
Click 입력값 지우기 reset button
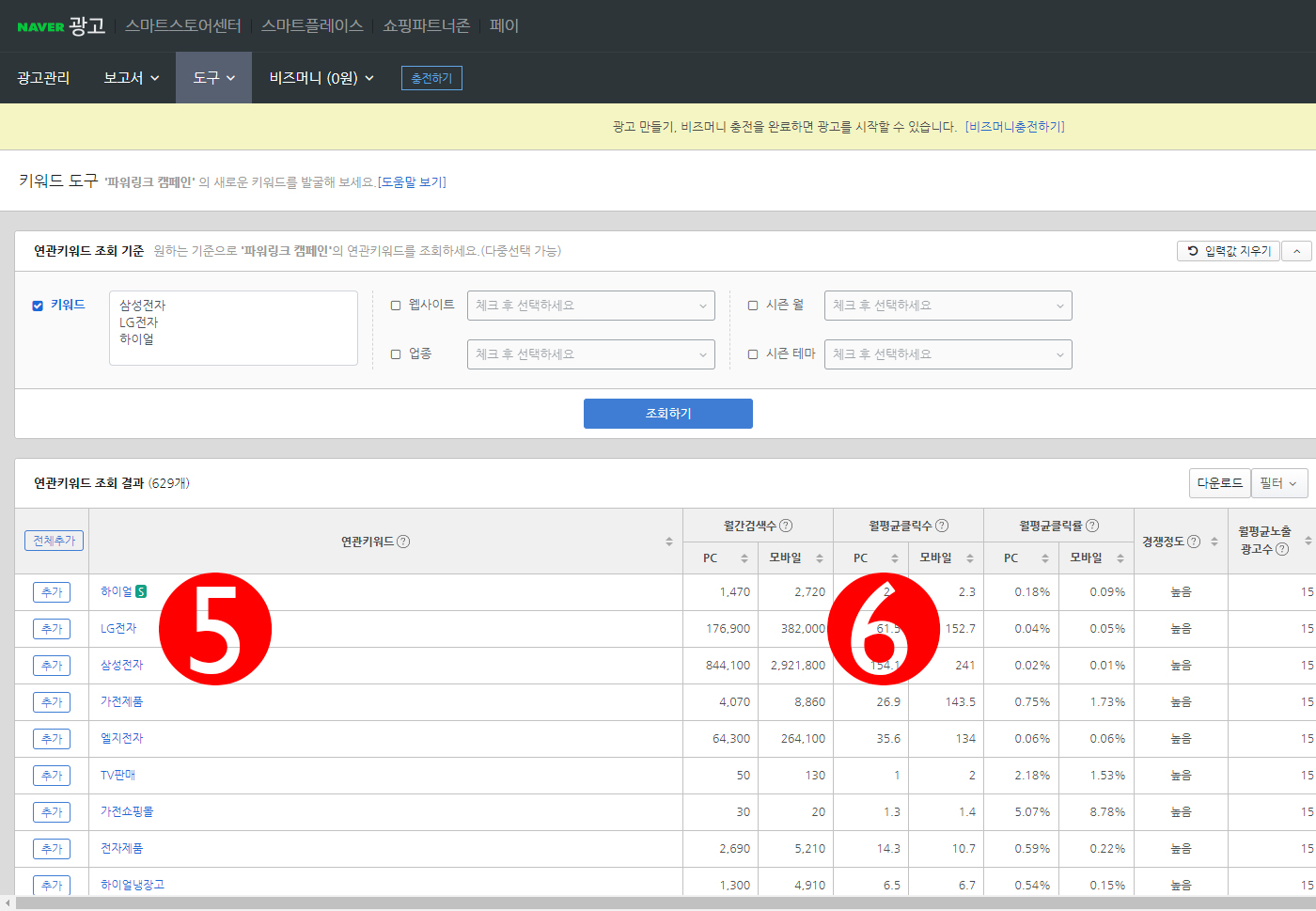coord(1229,251)
